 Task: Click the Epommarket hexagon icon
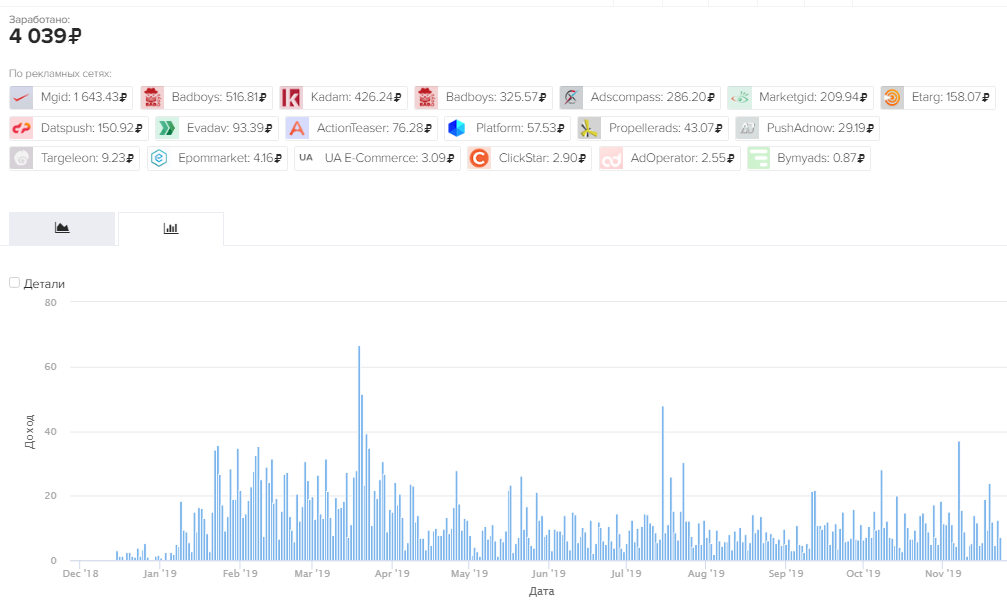click(x=159, y=158)
